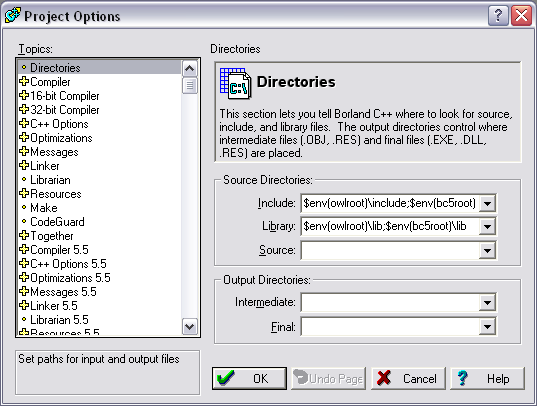Click the Cancel button
The width and height of the screenshot is (537, 406).
[408, 379]
